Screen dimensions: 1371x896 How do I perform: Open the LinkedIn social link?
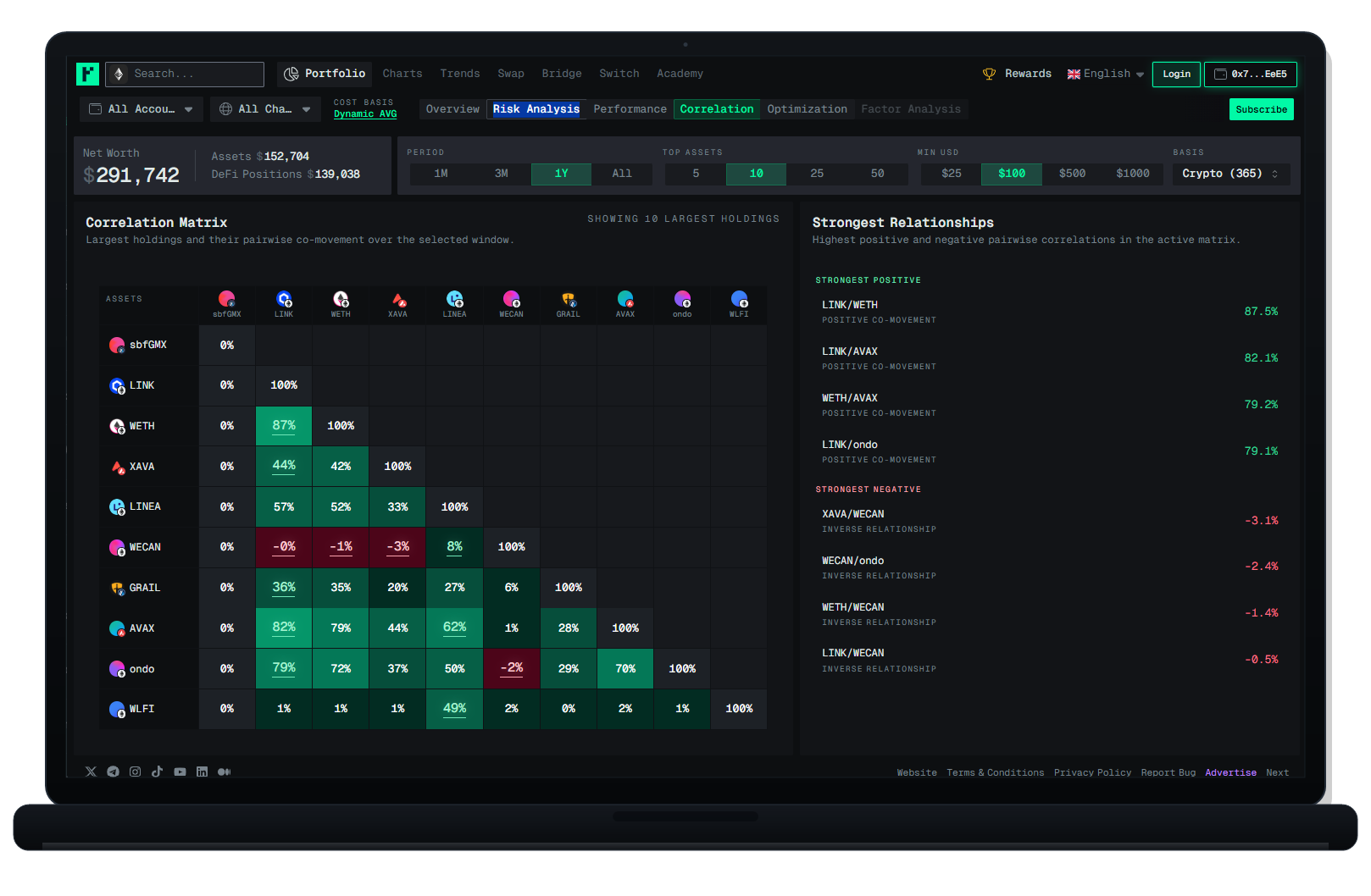(202, 772)
